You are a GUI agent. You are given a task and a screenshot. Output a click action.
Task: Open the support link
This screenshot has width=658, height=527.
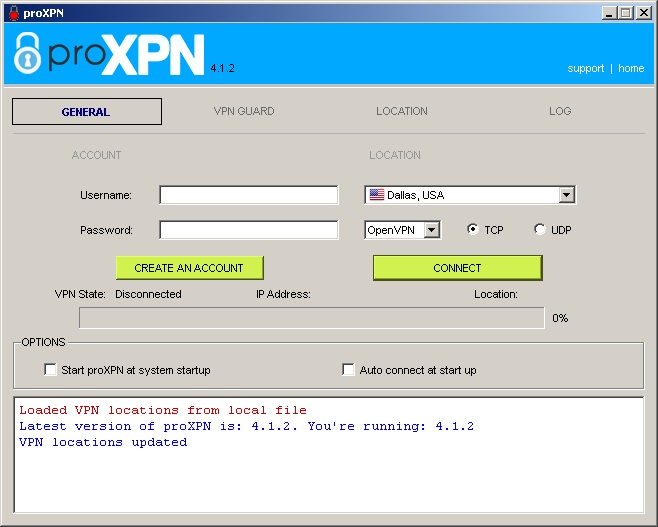pyautogui.click(x=585, y=68)
